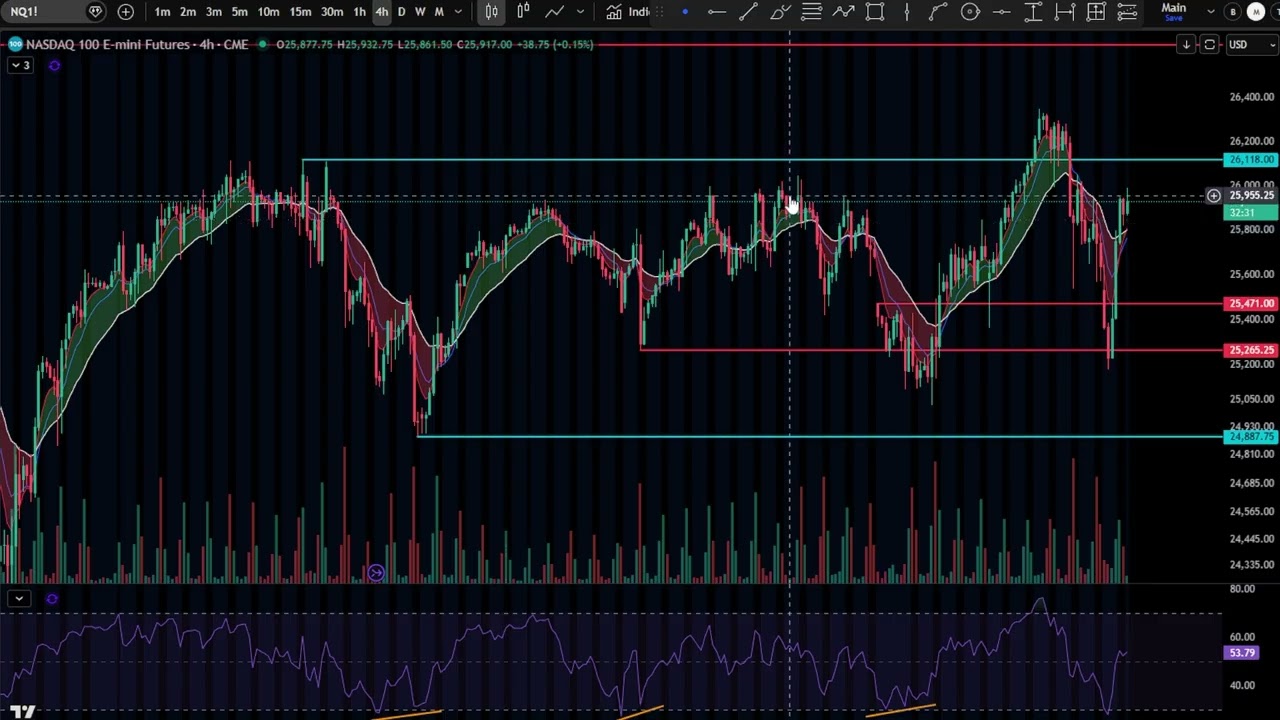Select the price range measure tool

point(1033,12)
